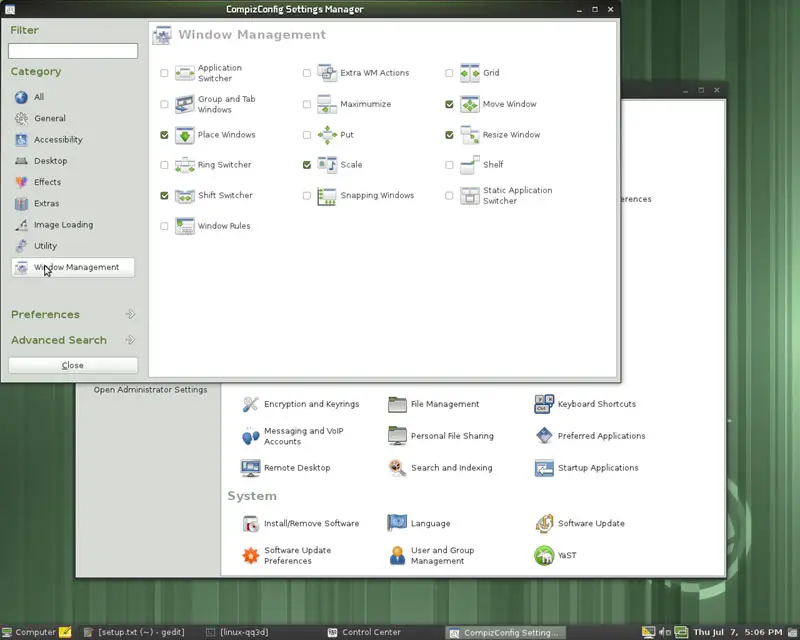Enable the Group and Tab Windows checkbox
Image resolution: width=800 pixels, height=640 pixels.
(x=164, y=104)
